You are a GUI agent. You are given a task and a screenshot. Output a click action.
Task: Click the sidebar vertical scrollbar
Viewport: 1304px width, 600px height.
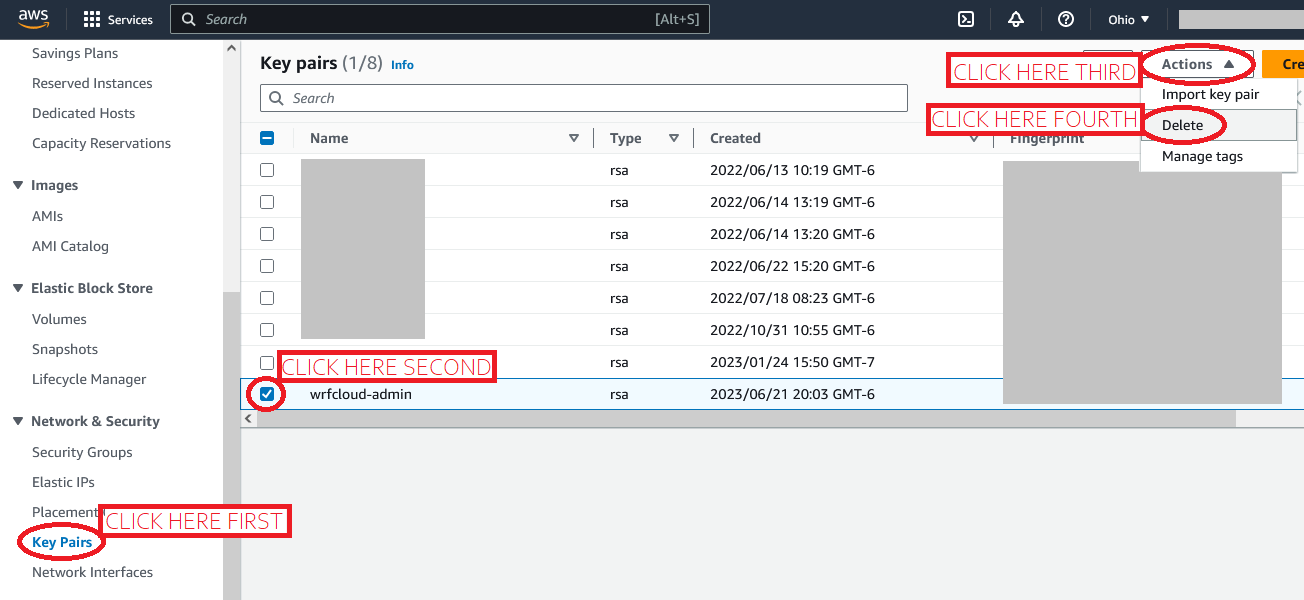coord(232,446)
